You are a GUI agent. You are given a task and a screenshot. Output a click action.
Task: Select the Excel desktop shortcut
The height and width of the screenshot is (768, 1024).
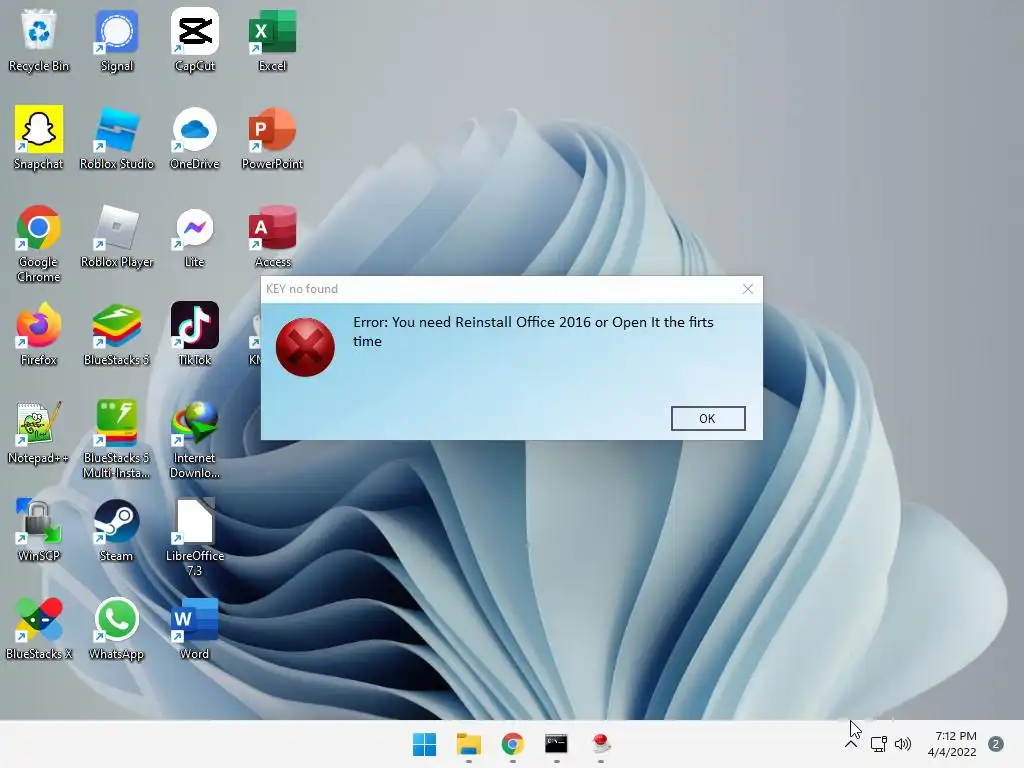[x=272, y=40]
